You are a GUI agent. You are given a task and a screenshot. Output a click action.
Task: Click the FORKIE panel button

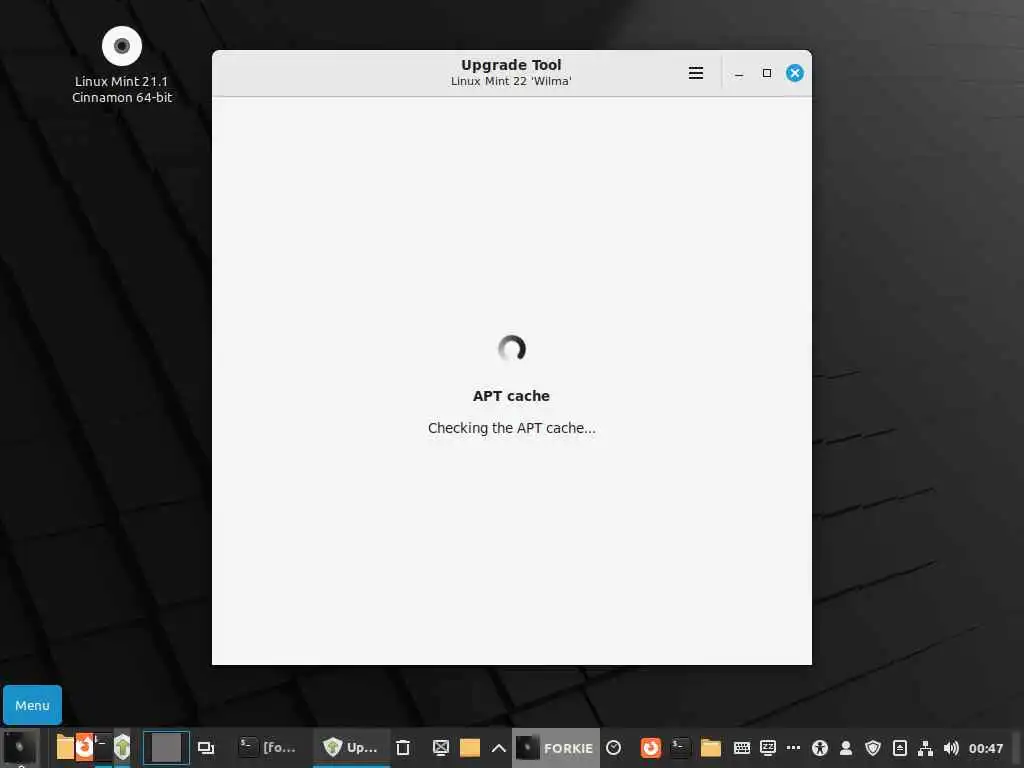click(556, 748)
